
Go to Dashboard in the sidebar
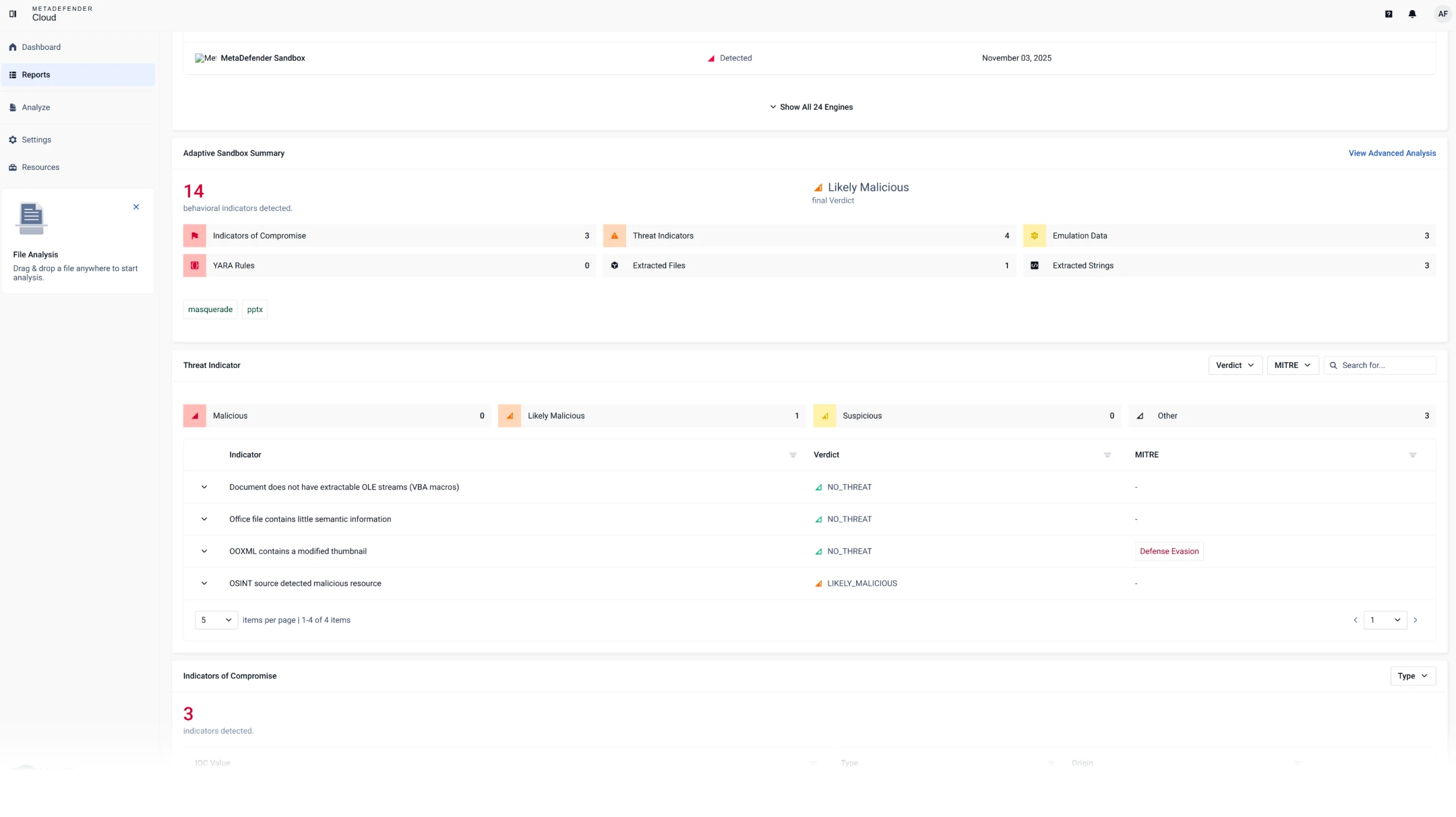(40, 47)
